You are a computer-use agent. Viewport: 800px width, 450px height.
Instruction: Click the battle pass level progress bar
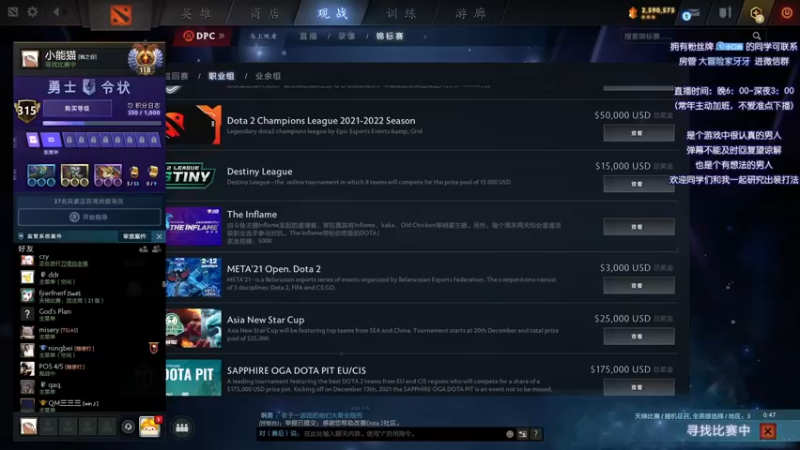tap(102, 123)
